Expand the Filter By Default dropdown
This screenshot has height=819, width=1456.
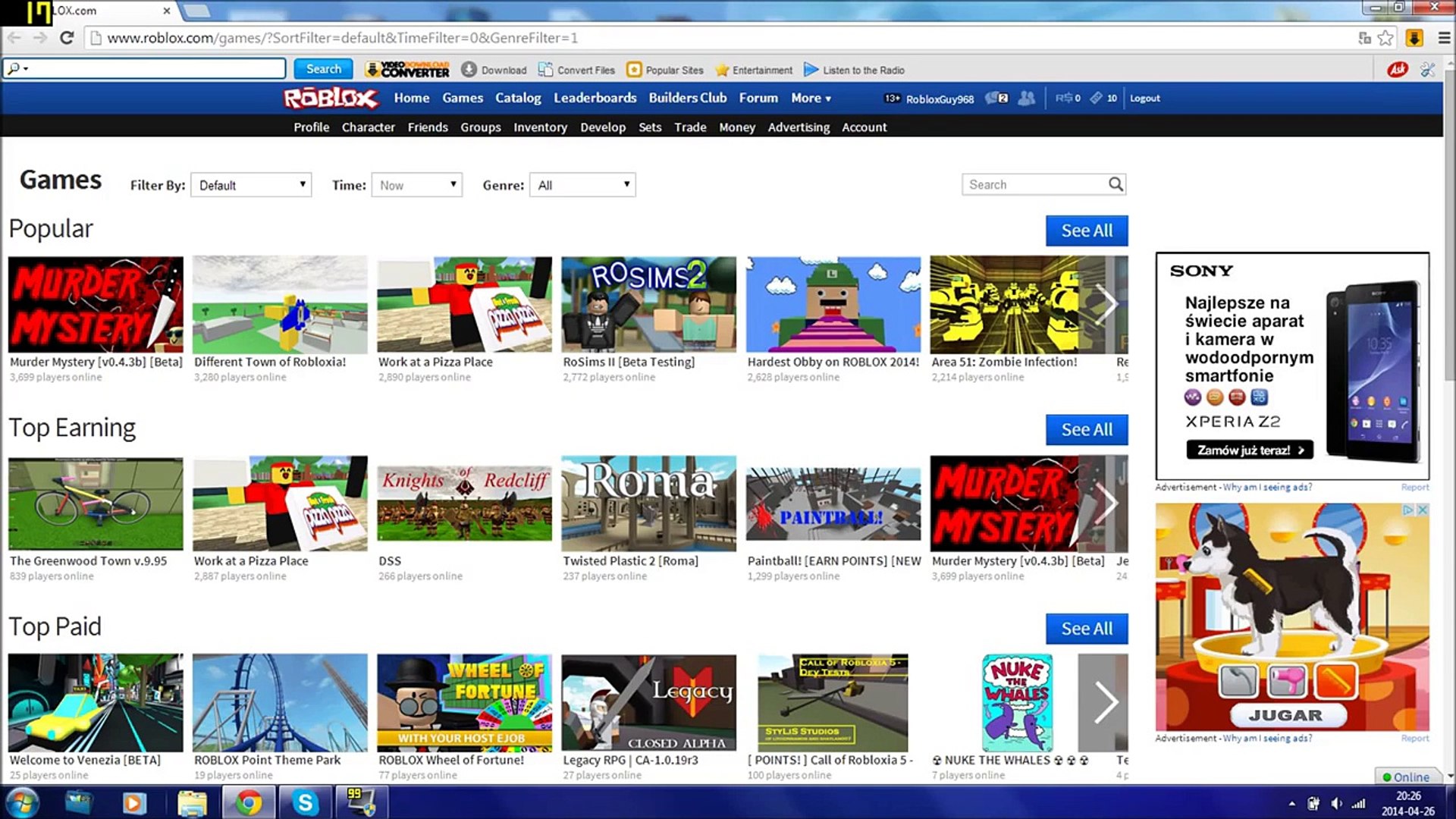pos(251,185)
